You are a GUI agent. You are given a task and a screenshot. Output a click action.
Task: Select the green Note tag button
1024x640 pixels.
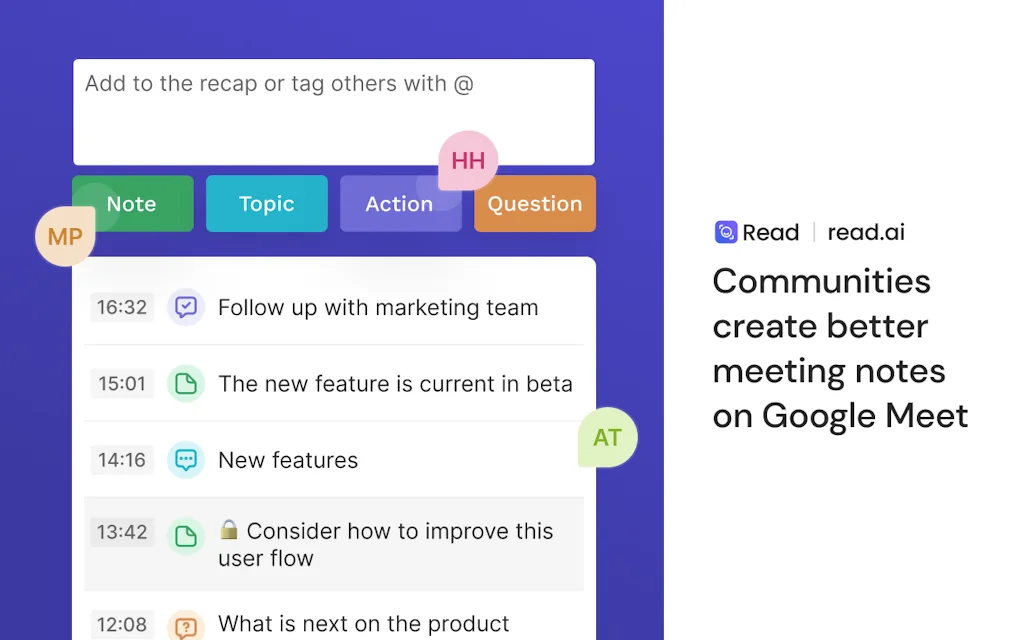coord(132,203)
